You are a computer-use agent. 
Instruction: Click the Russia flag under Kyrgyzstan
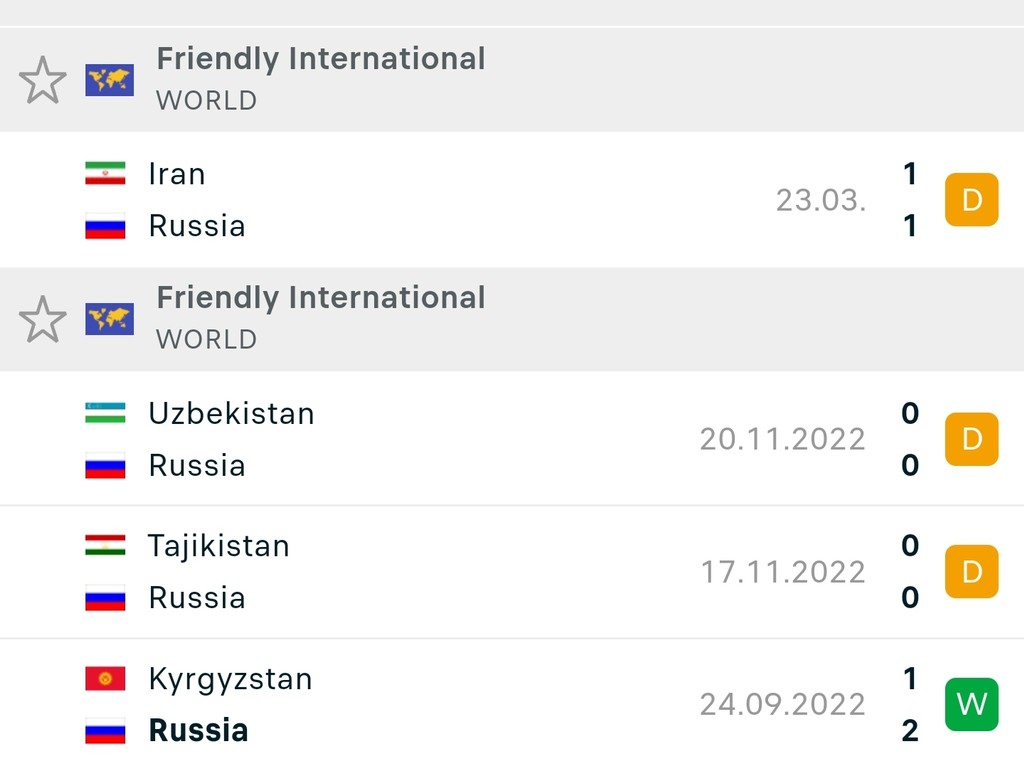(105, 731)
